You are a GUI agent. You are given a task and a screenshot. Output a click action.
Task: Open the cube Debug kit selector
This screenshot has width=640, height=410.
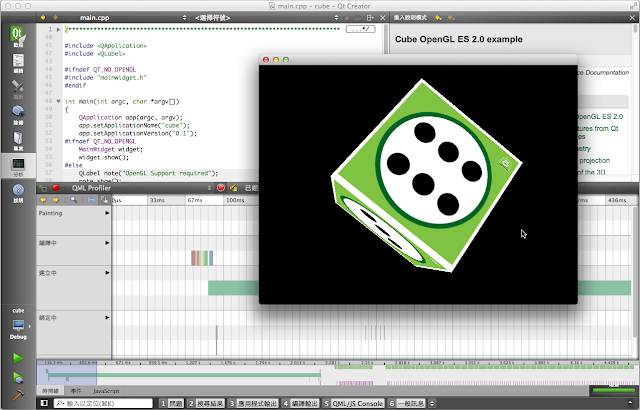point(18,324)
